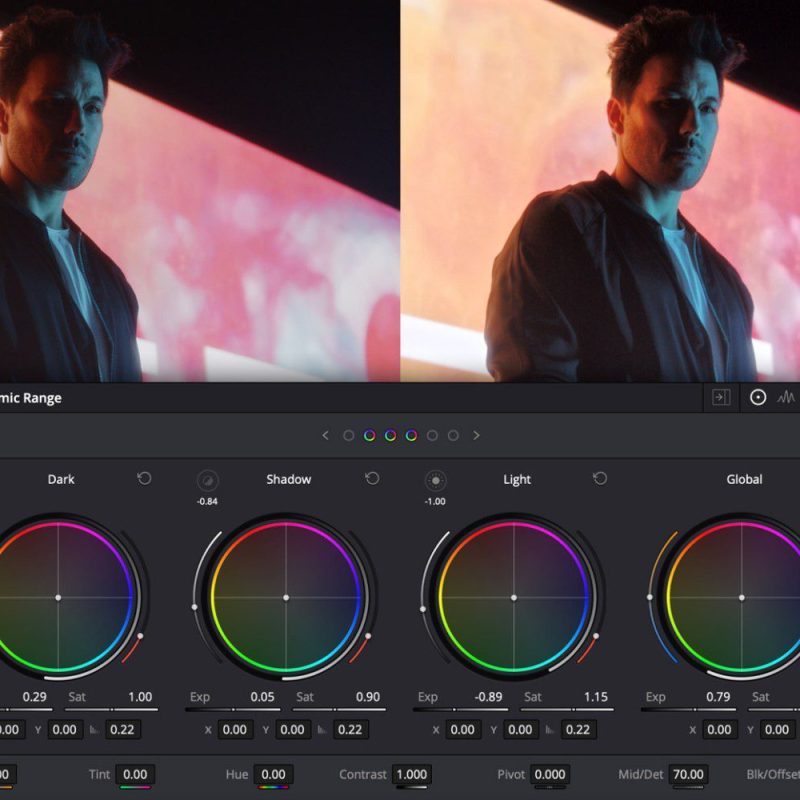Click the Light zone pivot icon
800x800 pixels.
(436, 481)
